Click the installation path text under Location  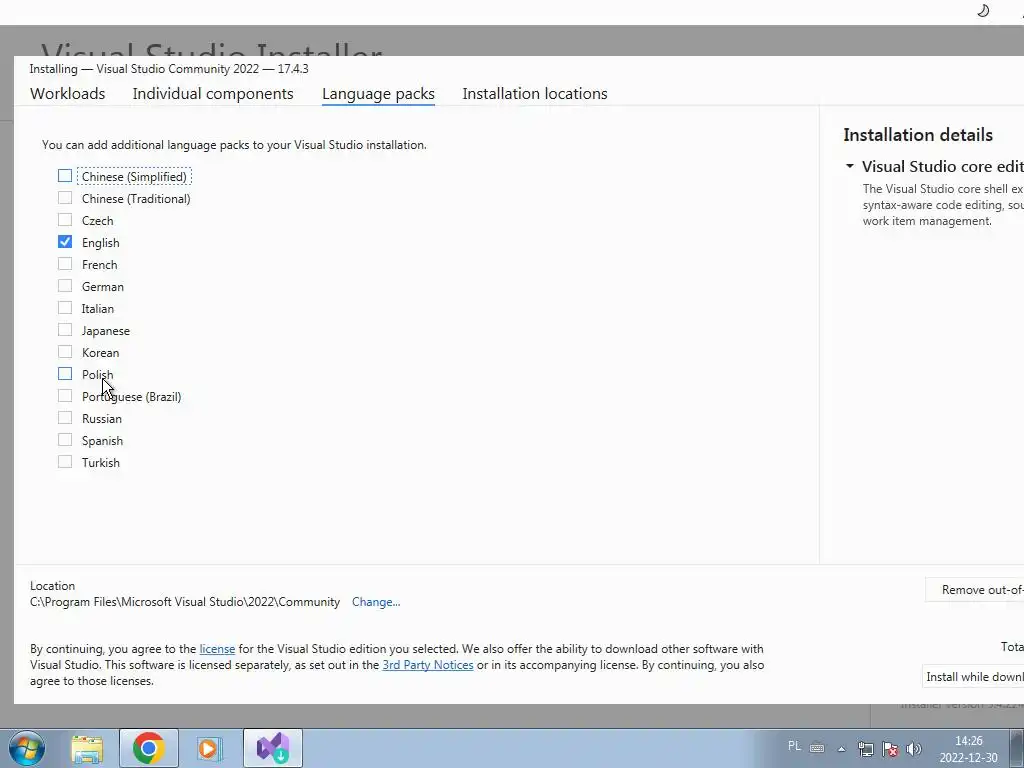point(185,602)
